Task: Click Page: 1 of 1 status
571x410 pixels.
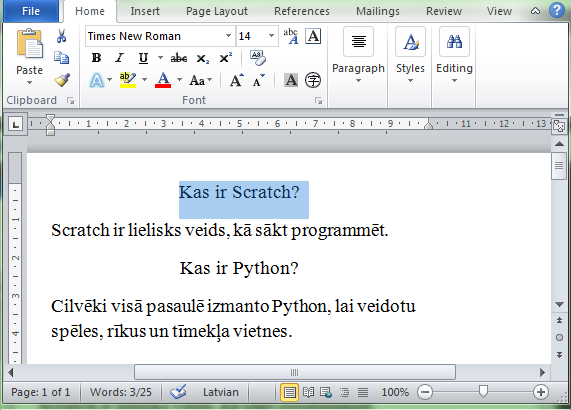Action: click(x=40, y=392)
